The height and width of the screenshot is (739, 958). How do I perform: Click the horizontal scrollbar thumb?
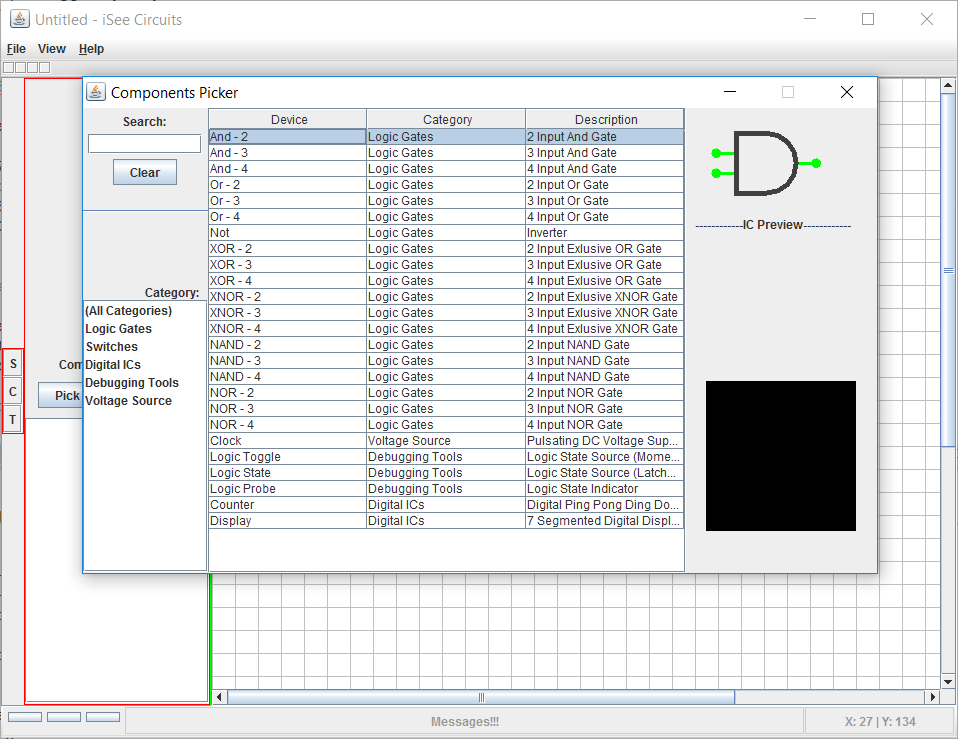(481, 697)
